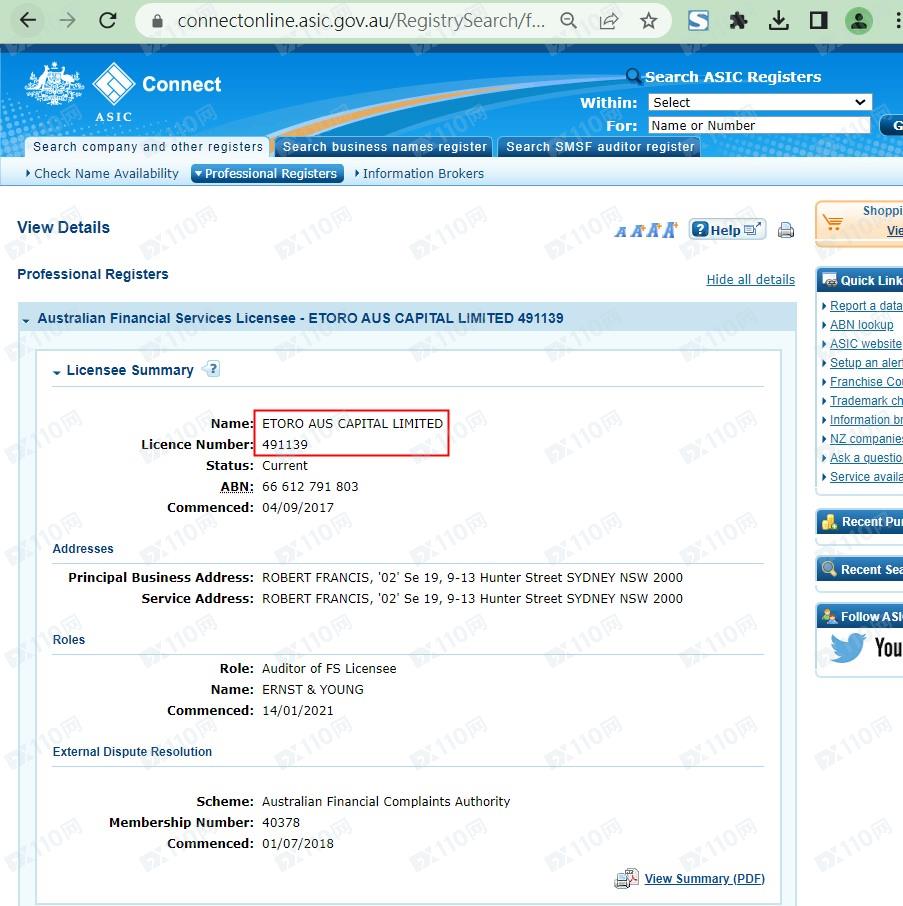
Task: Open the Professional Registers menu
Action: coord(267,173)
